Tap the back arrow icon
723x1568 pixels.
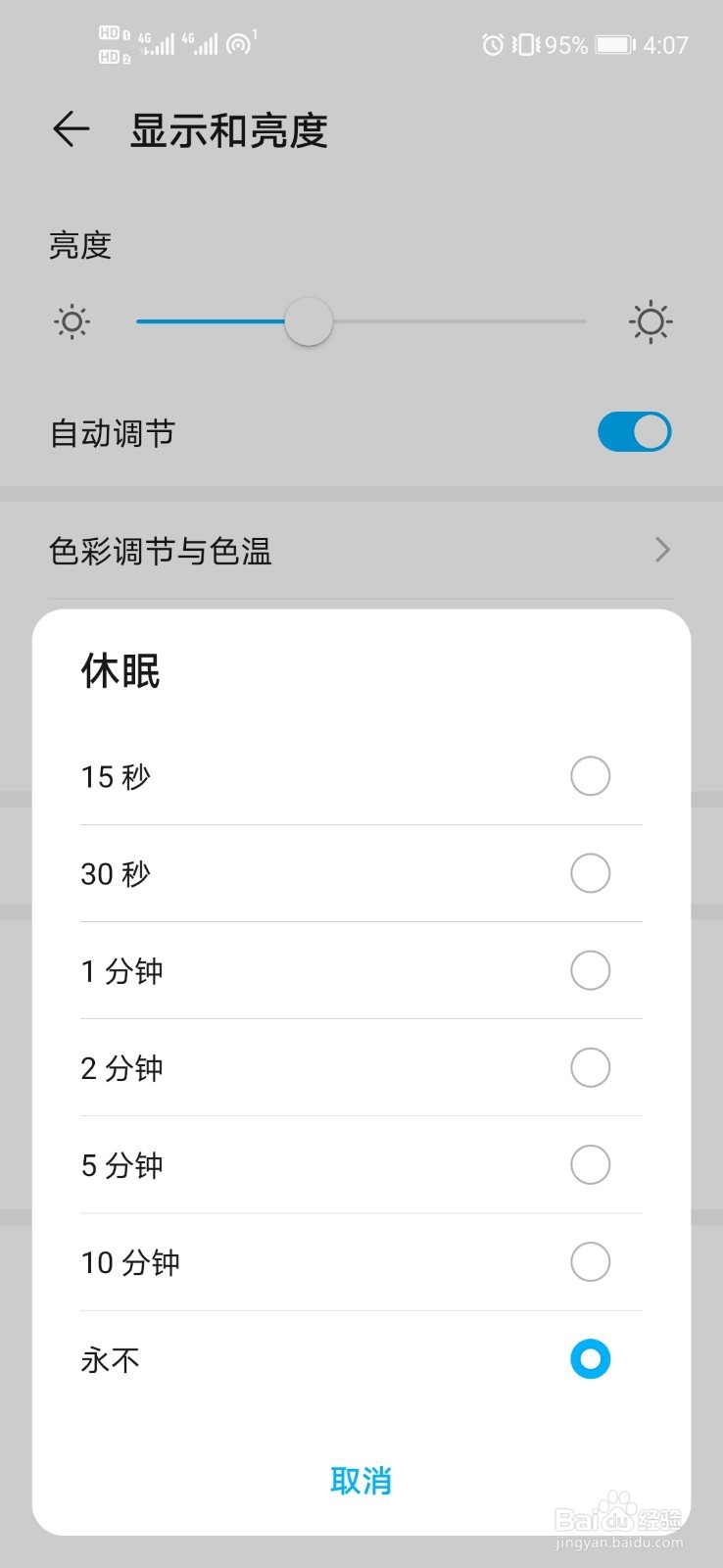pos(71,129)
